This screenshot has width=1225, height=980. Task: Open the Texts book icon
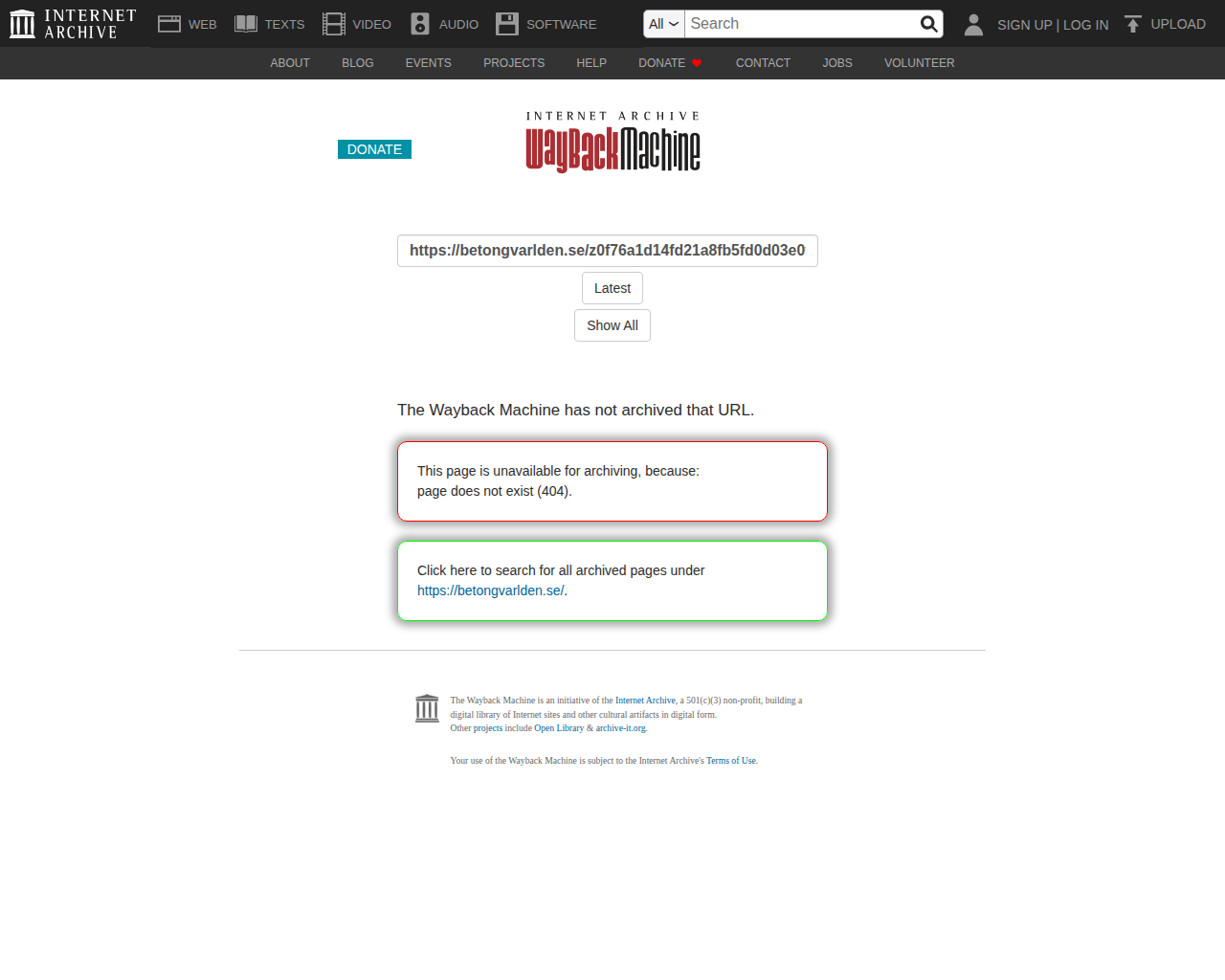(x=246, y=24)
